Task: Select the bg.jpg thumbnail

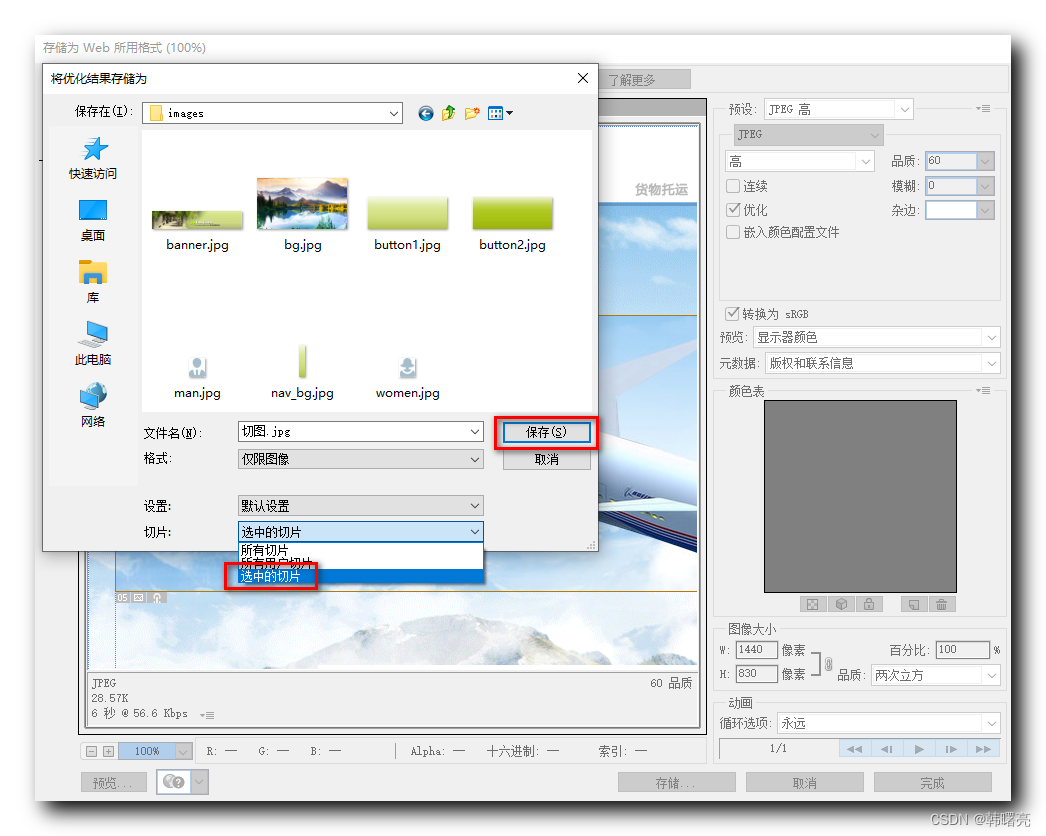Action: 302,203
